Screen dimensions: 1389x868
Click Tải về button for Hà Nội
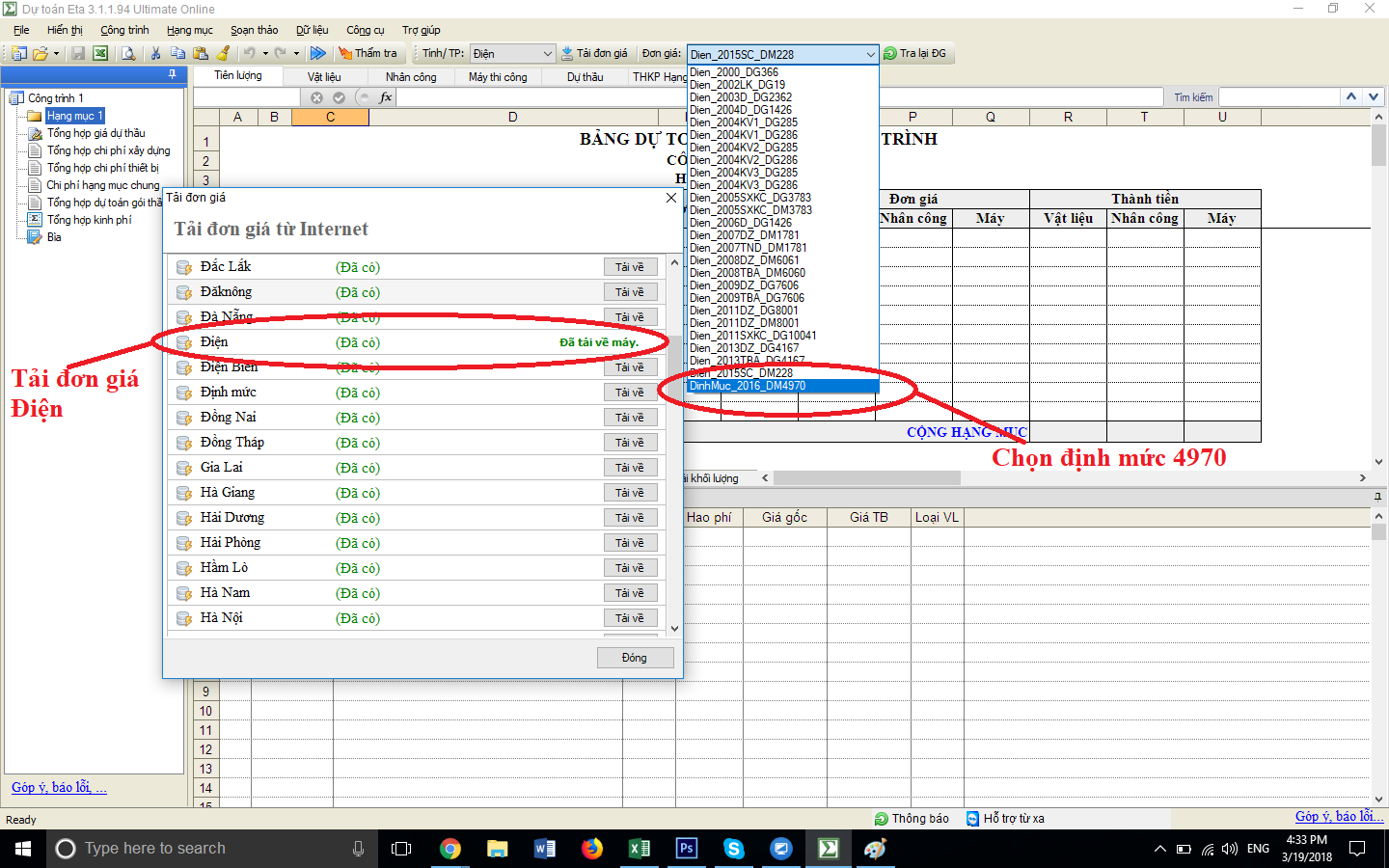[x=630, y=618]
